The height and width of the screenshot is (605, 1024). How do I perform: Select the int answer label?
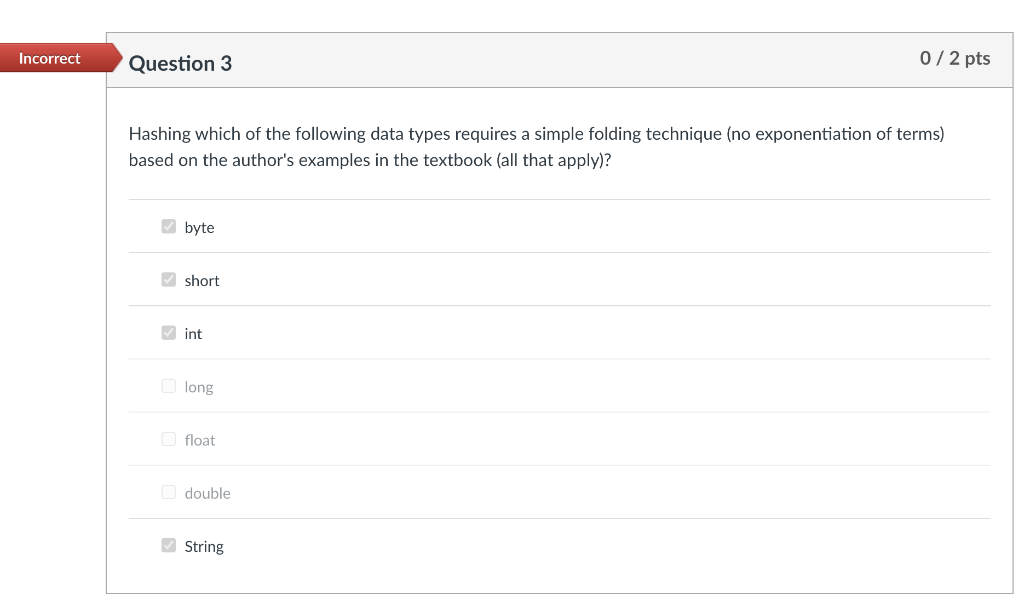pyautogui.click(x=193, y=333)
